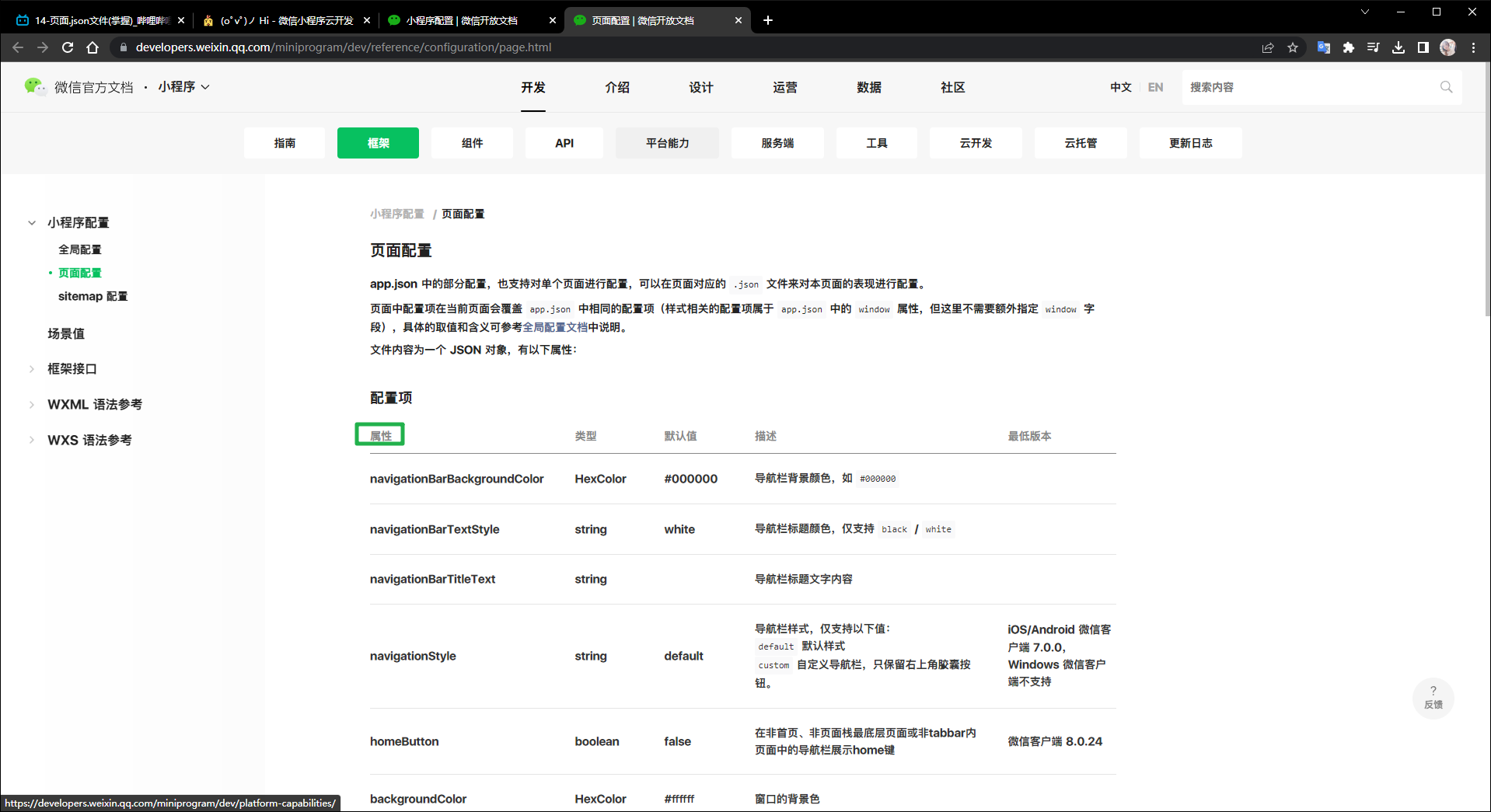Close the 小程序配置 tab
This screenshot has height=812, width=1491.
pos(553,20)
